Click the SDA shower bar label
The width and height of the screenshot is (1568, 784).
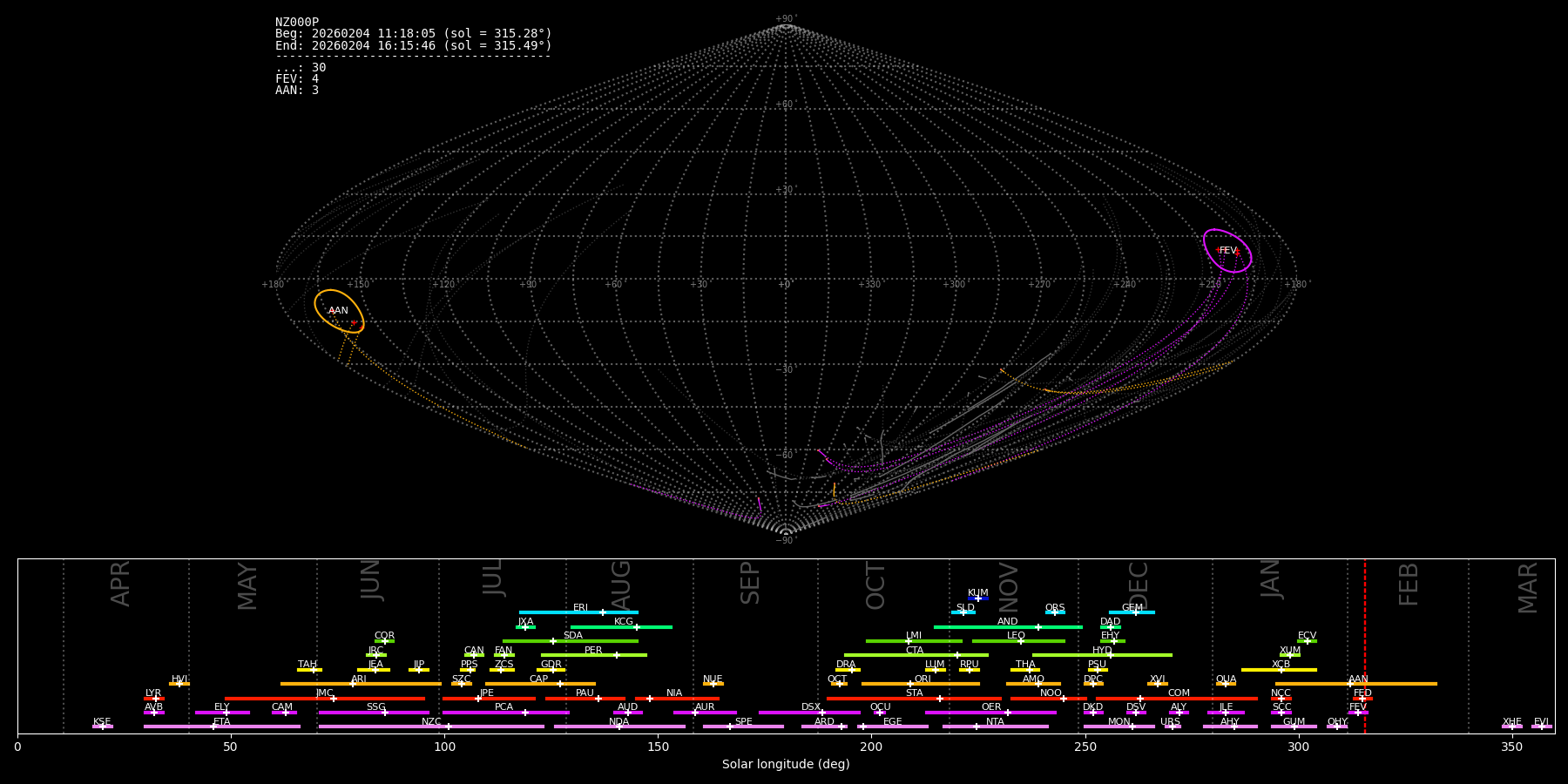[x=573, y=636]
